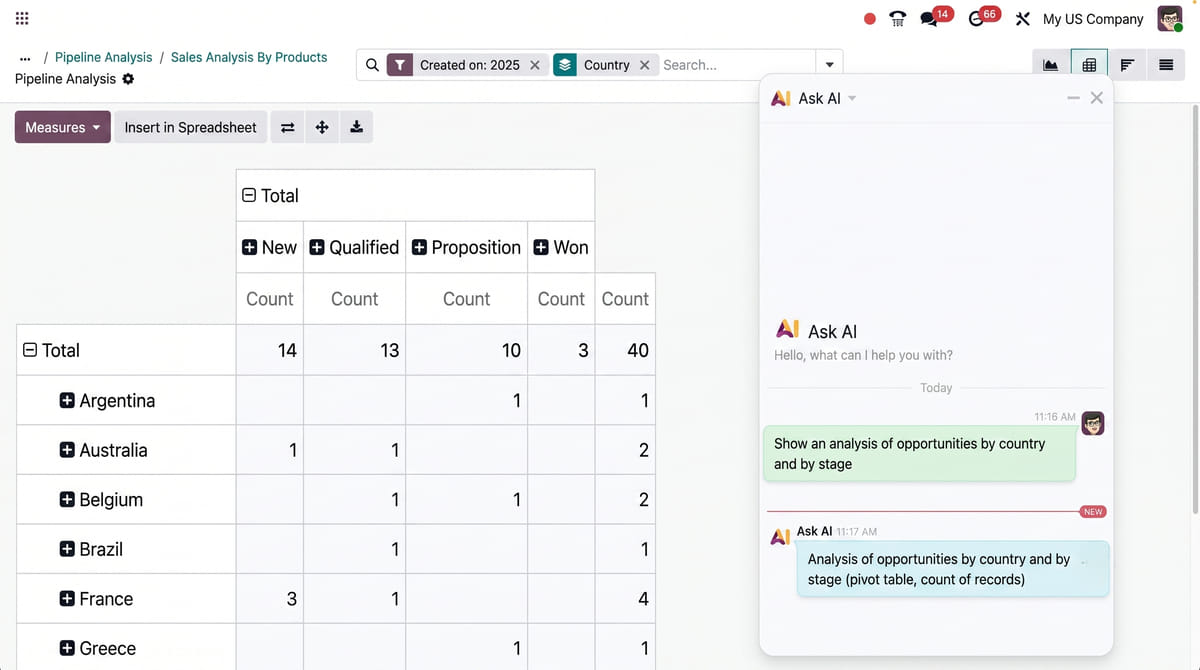Remove the Country group-by facet
Screen dimensions: 1200x670
pos(644,65)
